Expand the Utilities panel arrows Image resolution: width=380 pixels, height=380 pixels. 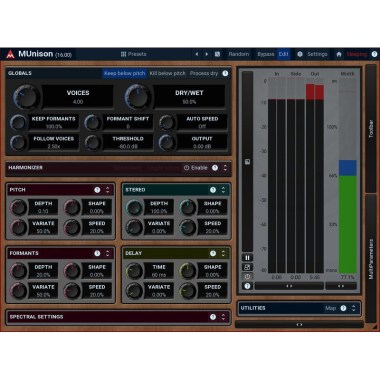(353, 308)
